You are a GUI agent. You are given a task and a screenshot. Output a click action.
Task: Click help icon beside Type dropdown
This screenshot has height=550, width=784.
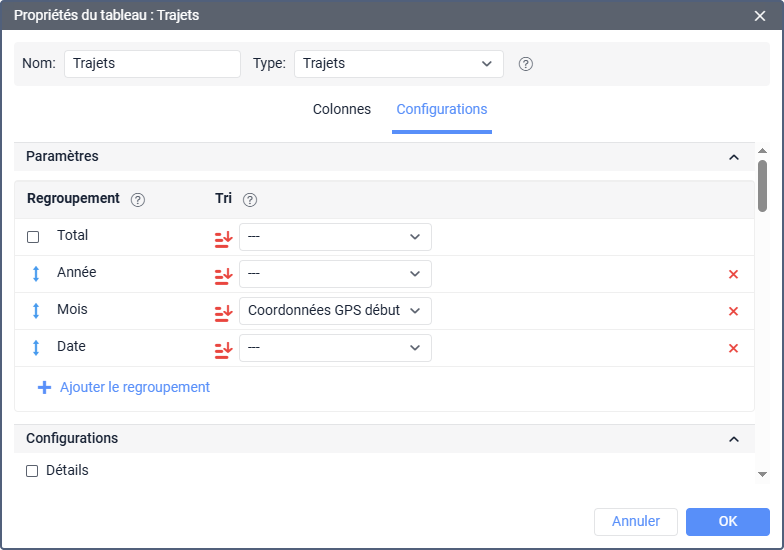point(526,64)
